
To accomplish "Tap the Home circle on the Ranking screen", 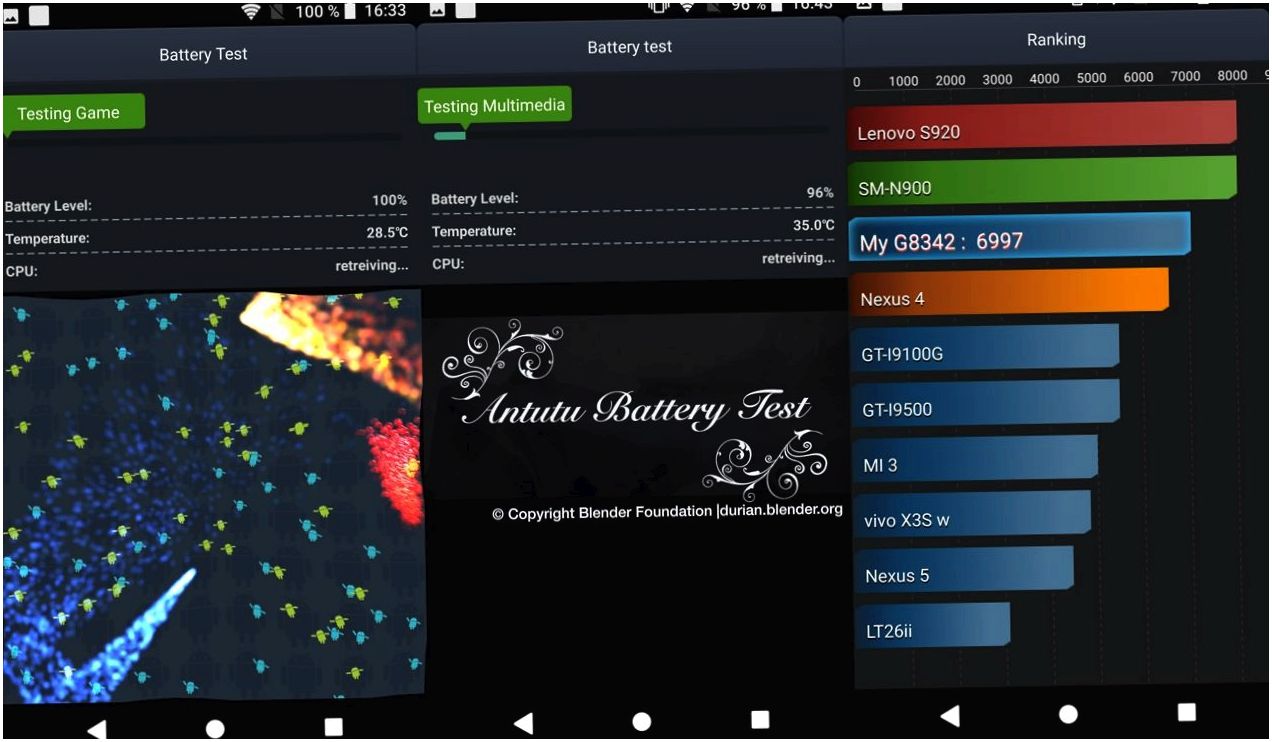I will (1068, 714).
